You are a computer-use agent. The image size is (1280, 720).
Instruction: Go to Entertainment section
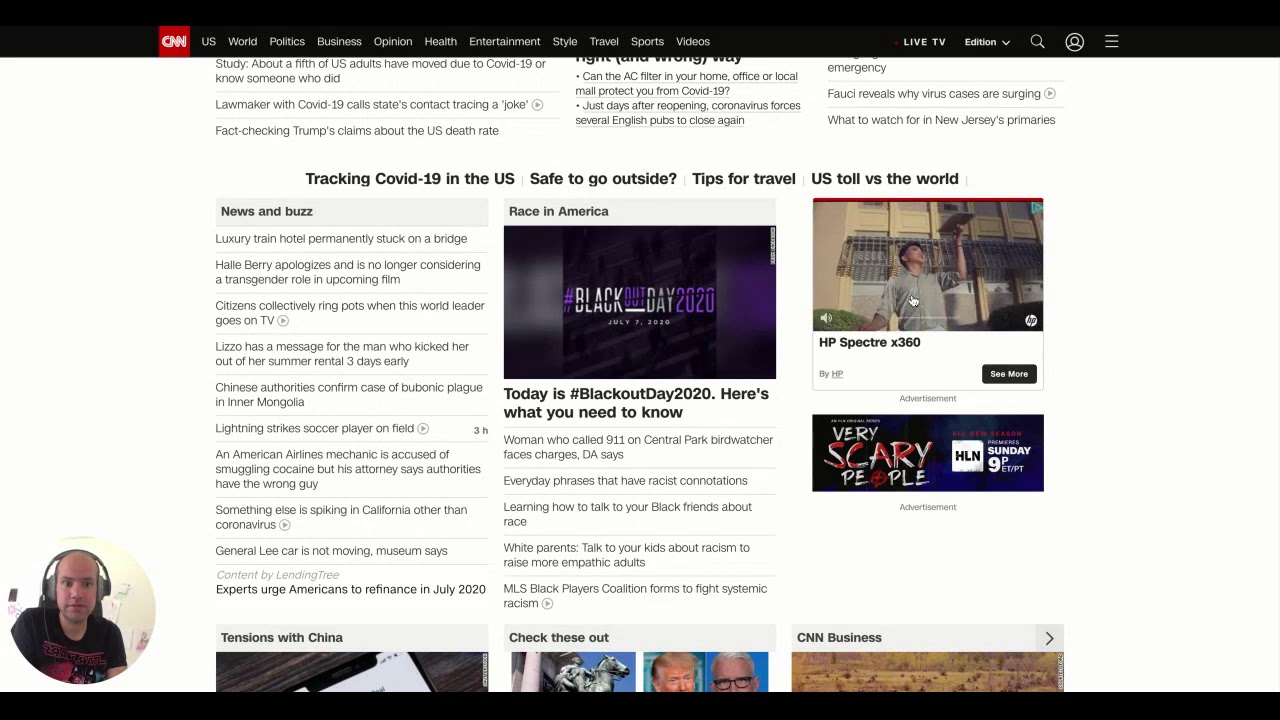click(504, 42)
